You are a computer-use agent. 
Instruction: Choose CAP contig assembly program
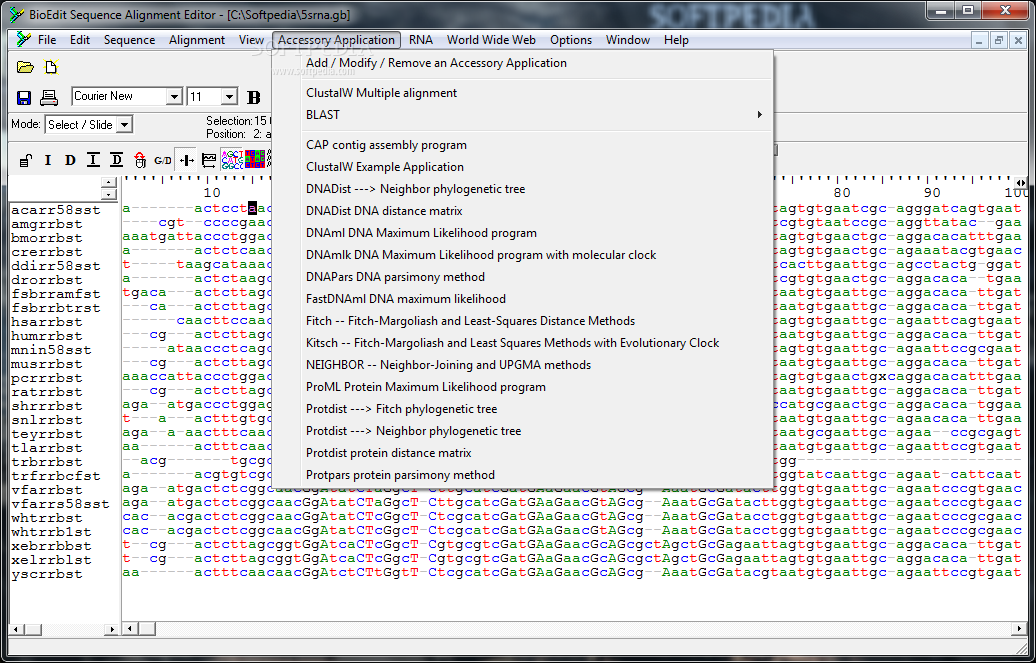(522, 145)
